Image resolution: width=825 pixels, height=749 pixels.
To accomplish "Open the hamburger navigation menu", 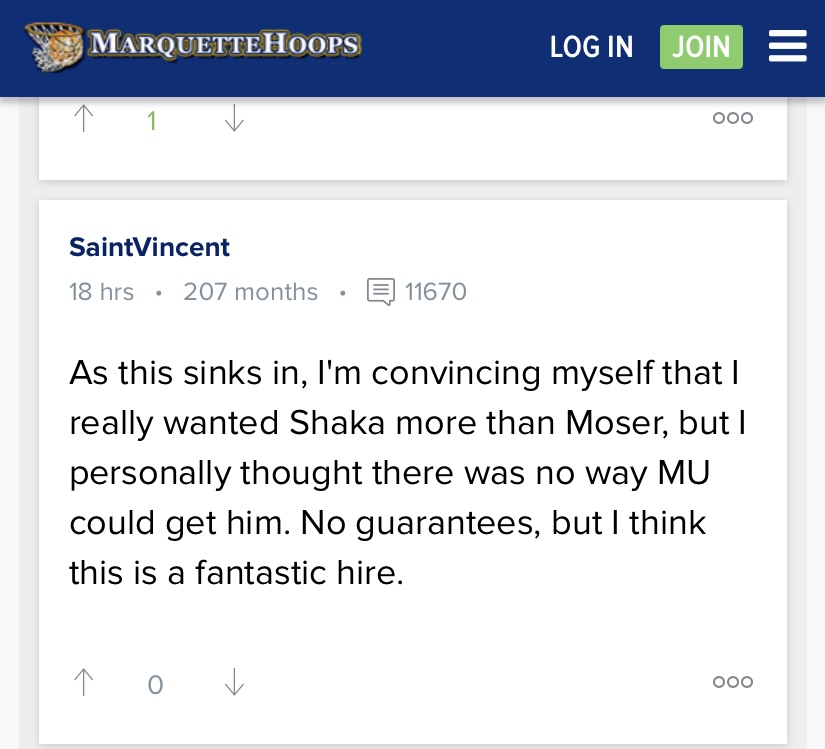I will pos(787,47).
